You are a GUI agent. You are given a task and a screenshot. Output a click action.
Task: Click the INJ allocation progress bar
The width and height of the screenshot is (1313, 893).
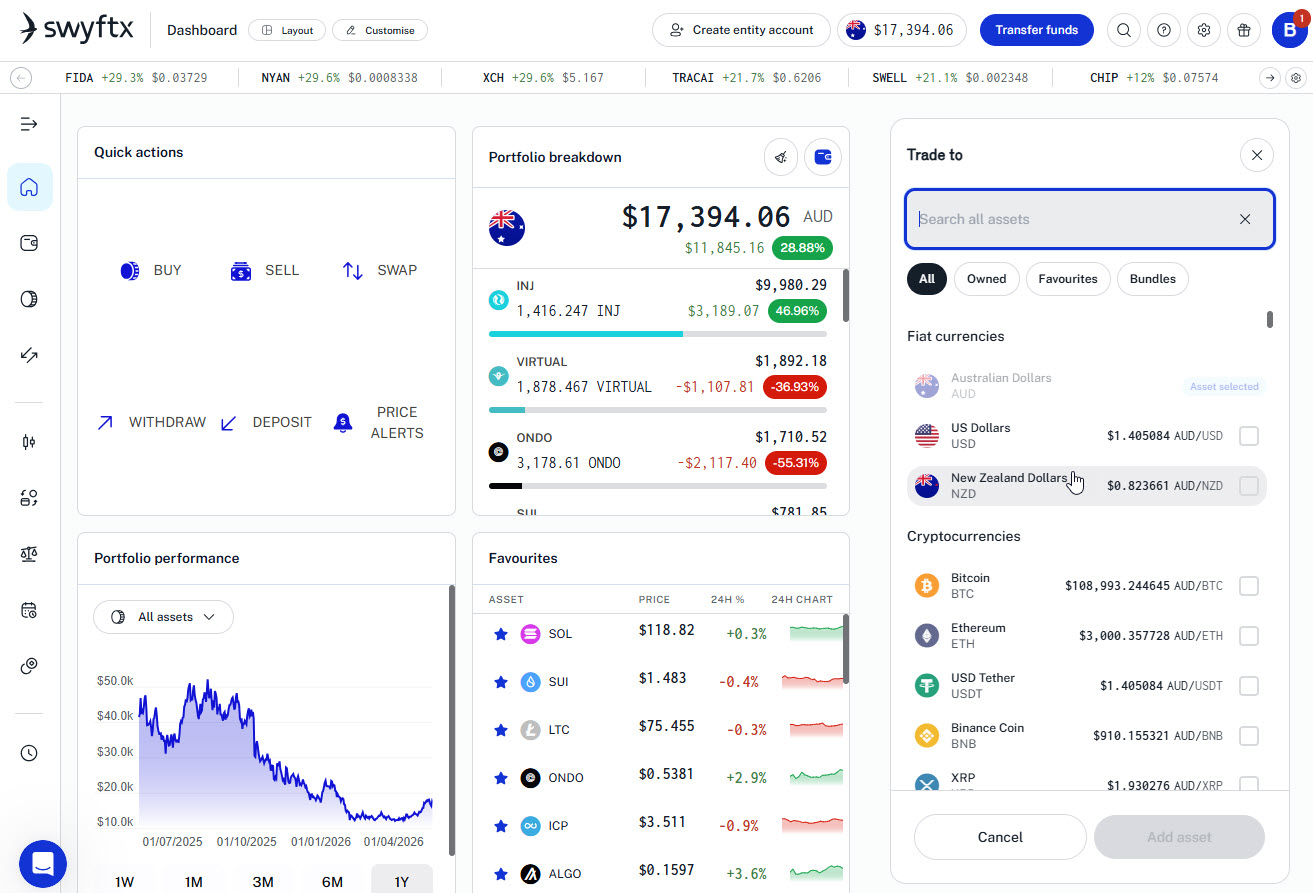pos(658,334)
